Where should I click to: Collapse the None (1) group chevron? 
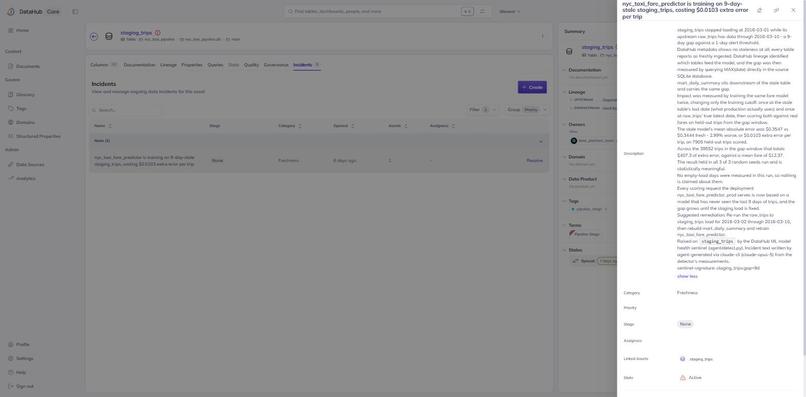(540, 141)
